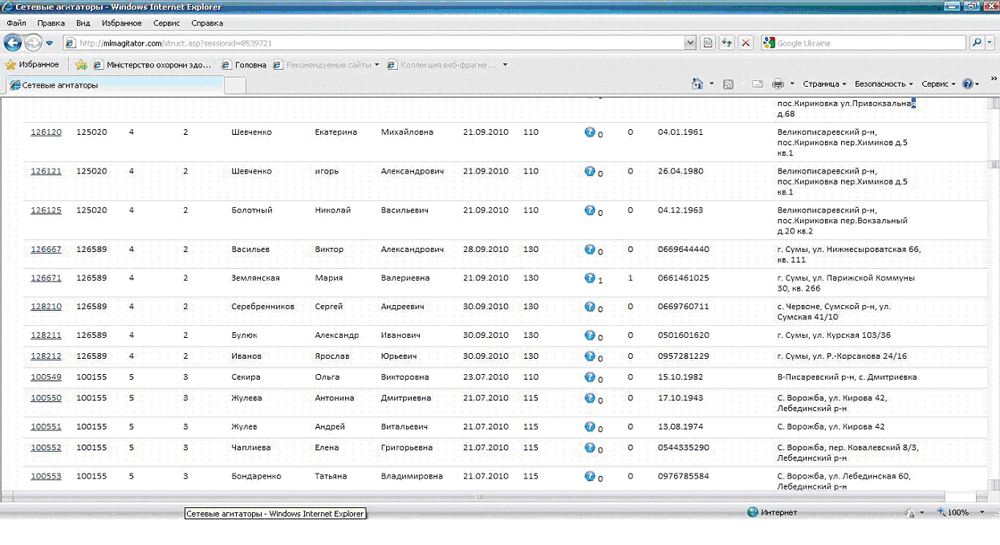1000x545 pixels.
Task: Open the zoom level 100% dropdown
Action: pyautogui.click(x=962, y=512)
